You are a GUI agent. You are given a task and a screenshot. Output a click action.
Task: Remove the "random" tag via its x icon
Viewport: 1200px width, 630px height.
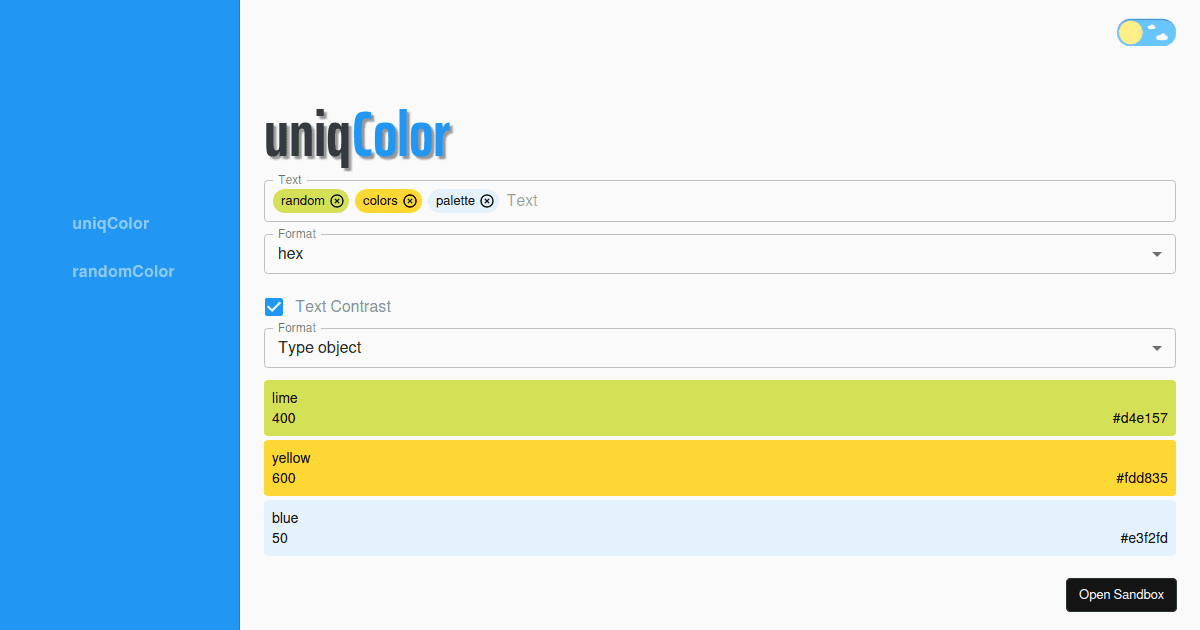click(x=338, y=200)
